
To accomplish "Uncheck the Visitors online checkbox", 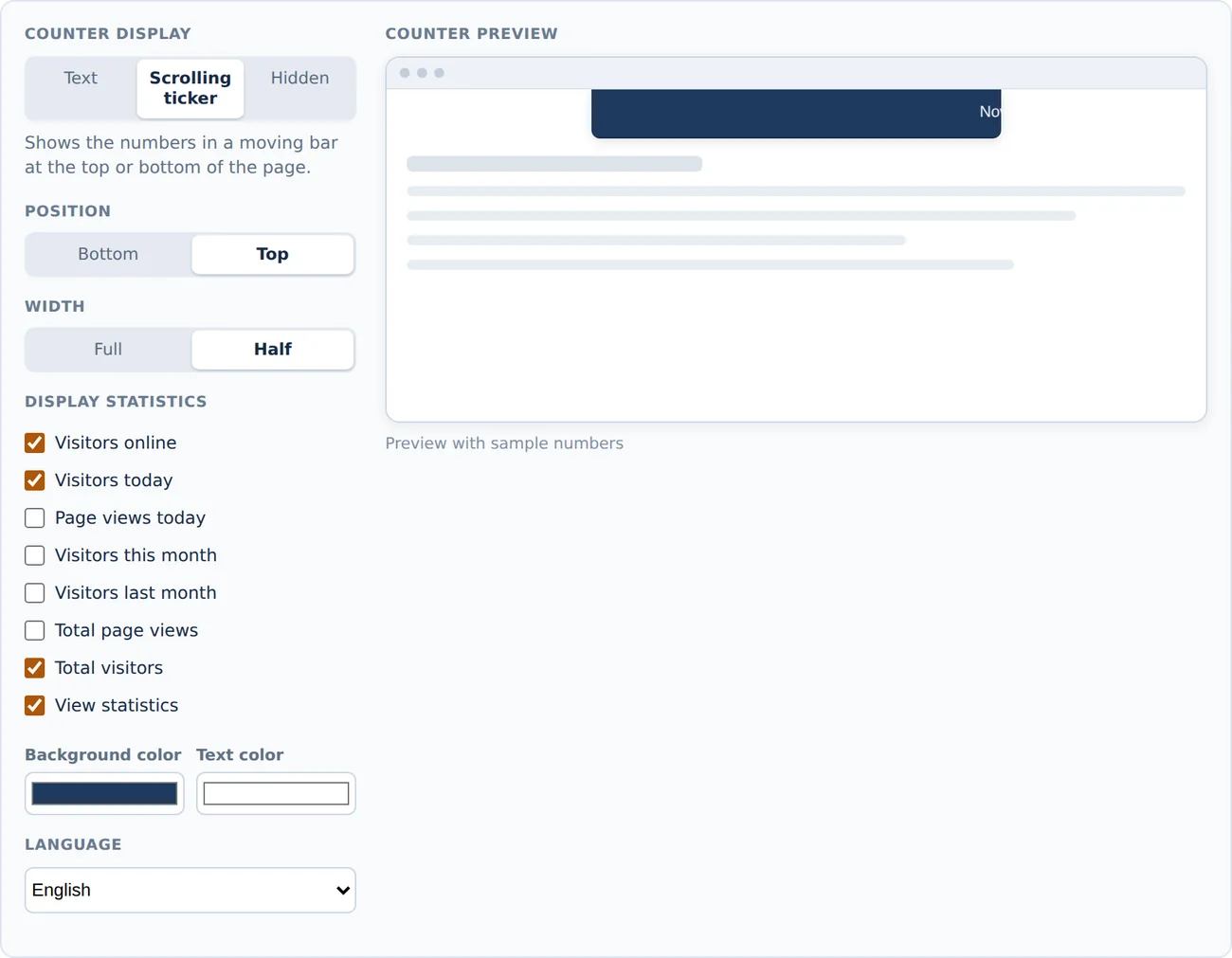I will pos(35,443).
